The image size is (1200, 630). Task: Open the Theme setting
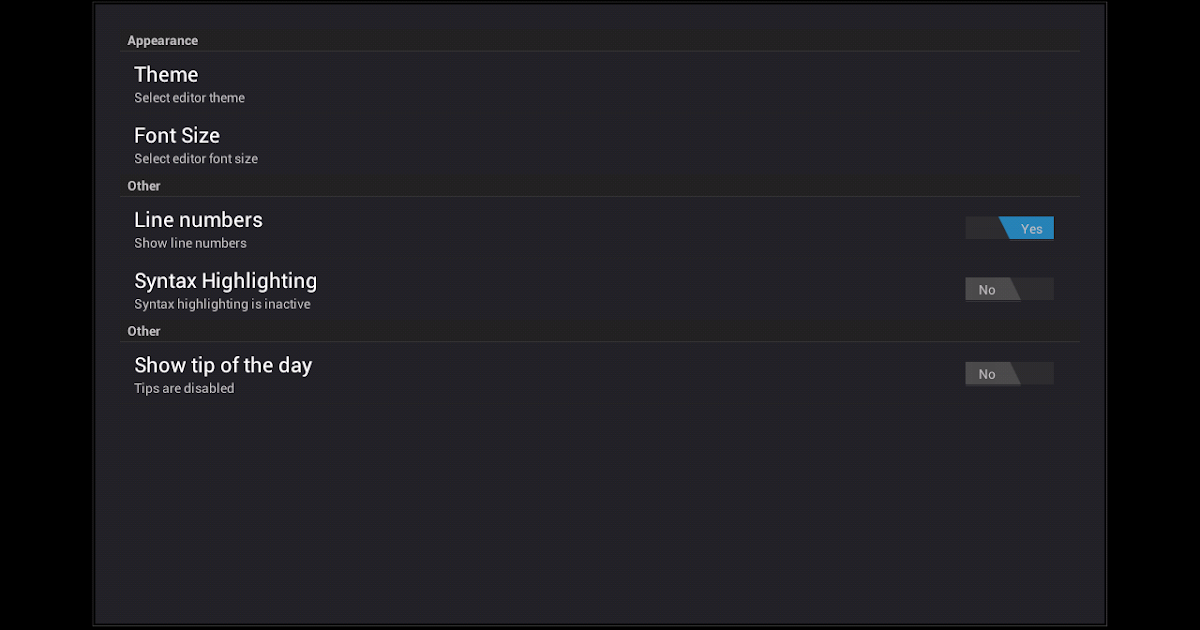point(166,74)
